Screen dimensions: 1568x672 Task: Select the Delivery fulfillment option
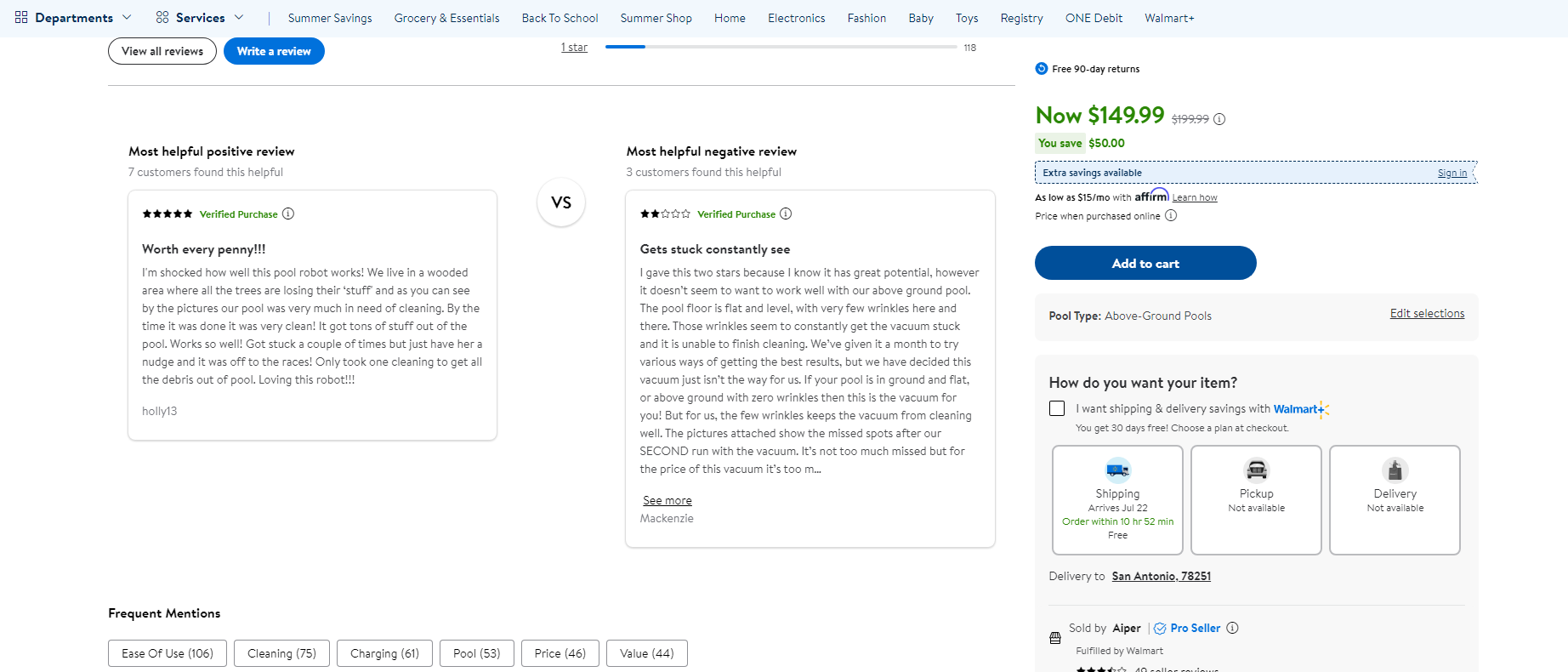(1395, 500)
